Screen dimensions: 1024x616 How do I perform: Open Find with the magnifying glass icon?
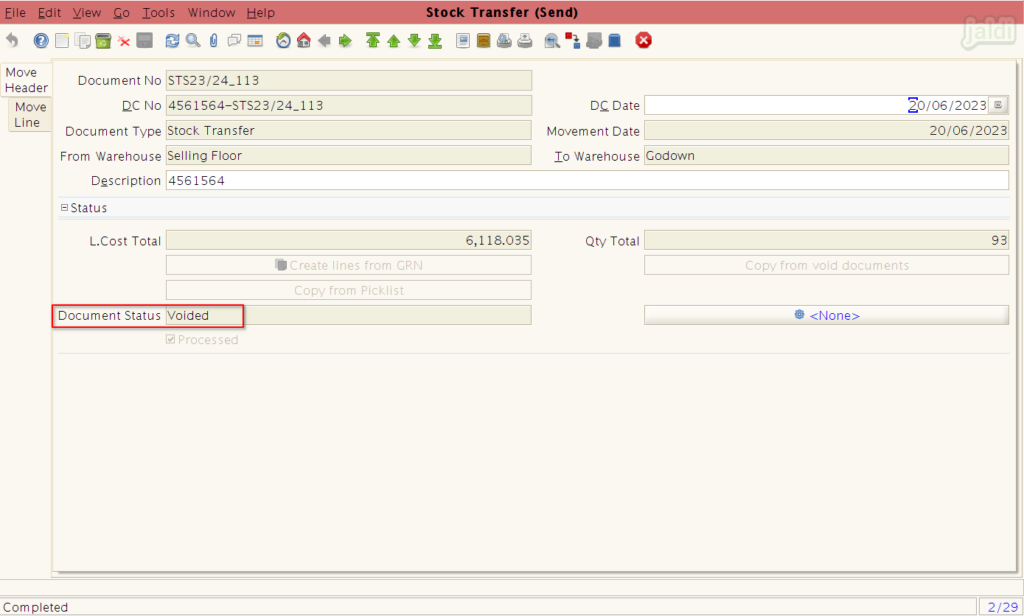click(x=193, y=41)
